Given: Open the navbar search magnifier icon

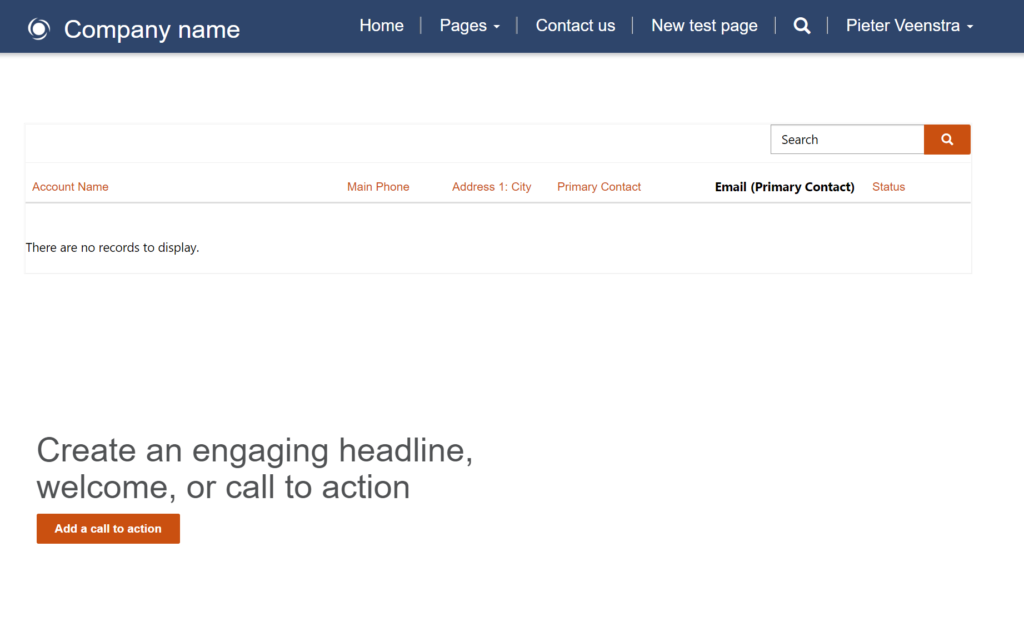Looking at the screenshot, I should tap(802, 26).
